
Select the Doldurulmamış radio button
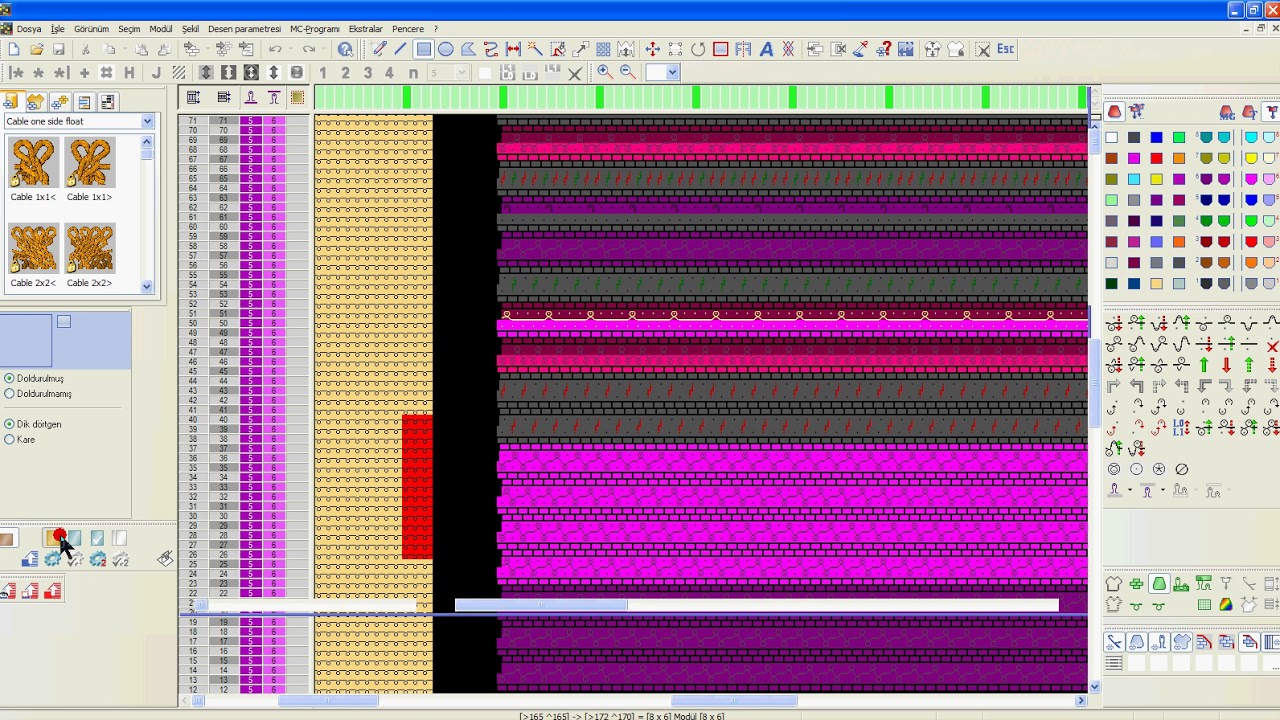coord(9,394)
